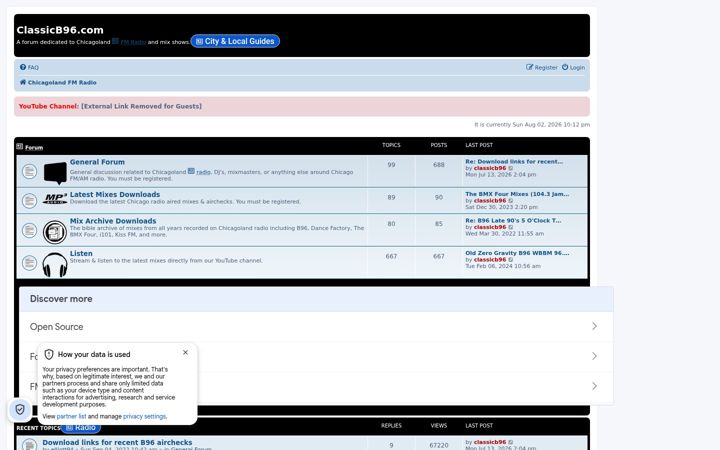The width and height of the screenshot is (720, 450).
Task: Open Mix Archive Downloads forum
Action: (113, 221)
